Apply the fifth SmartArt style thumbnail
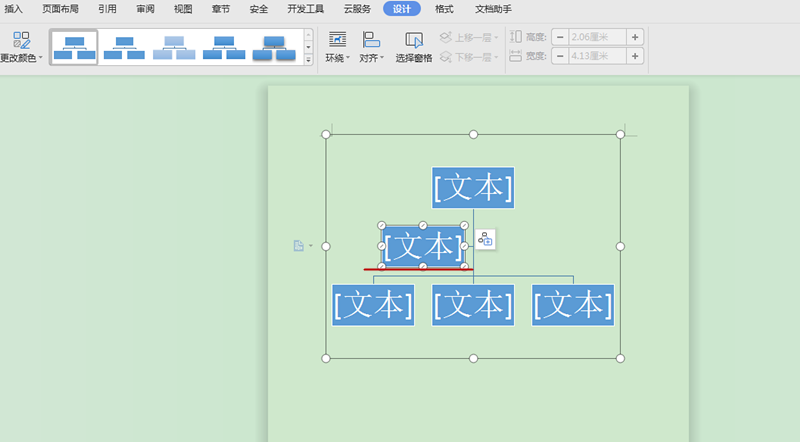This screenshot has height=442, width=800. [274, 47]
